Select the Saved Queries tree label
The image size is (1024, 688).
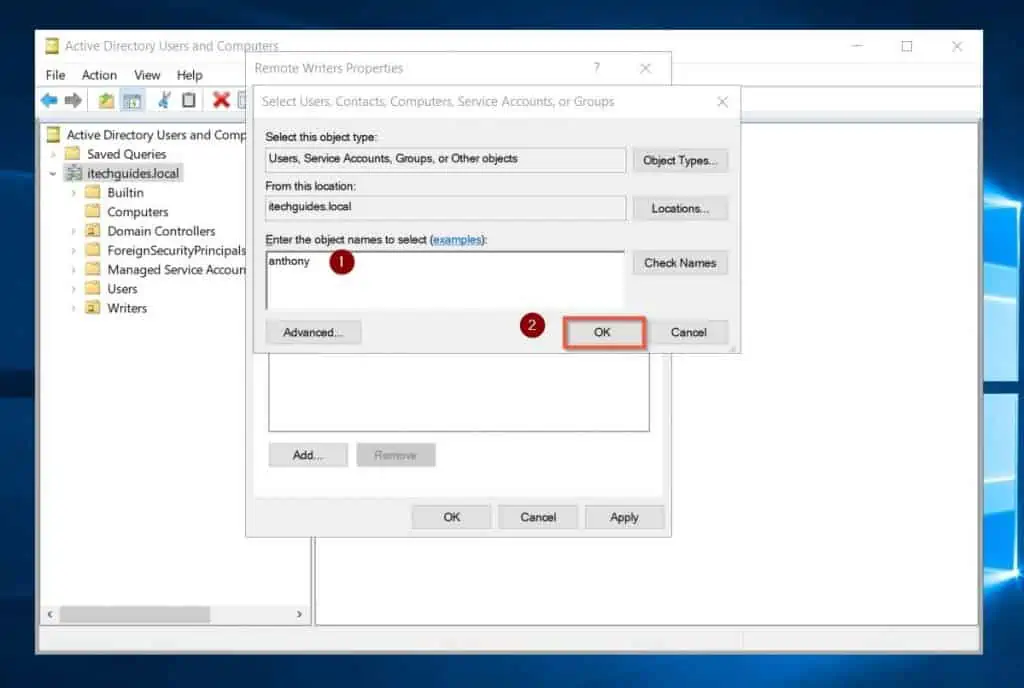tap(127, 154)
